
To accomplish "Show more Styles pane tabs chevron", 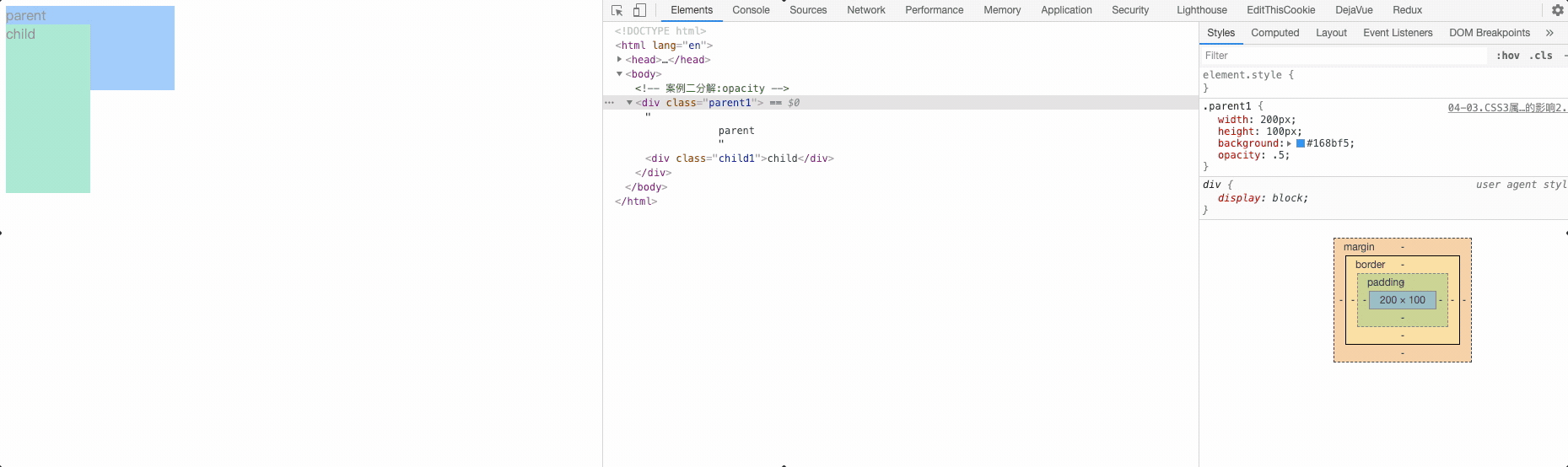I will point(1549,33).
